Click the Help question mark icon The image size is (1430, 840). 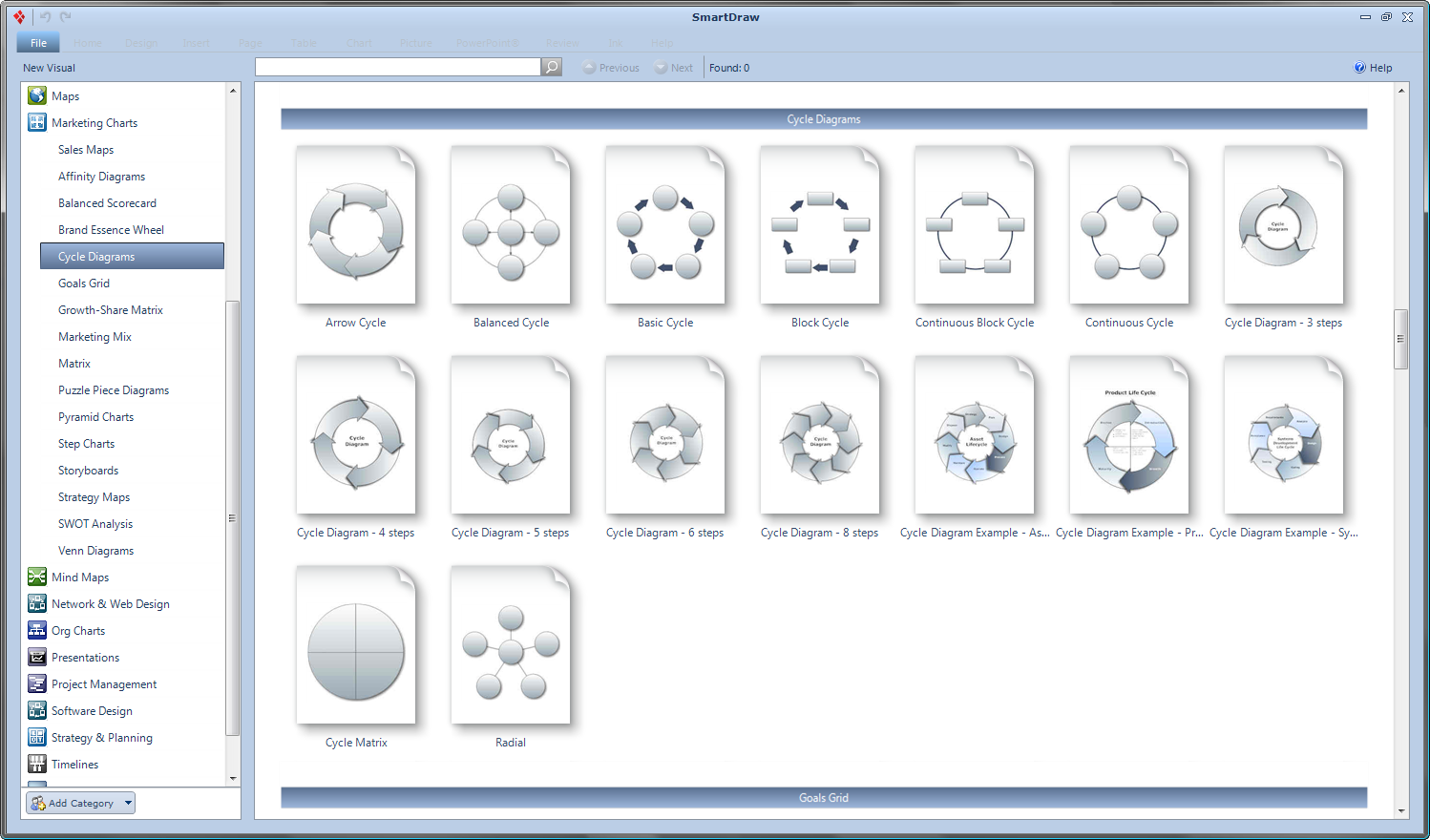[1359, 68]
